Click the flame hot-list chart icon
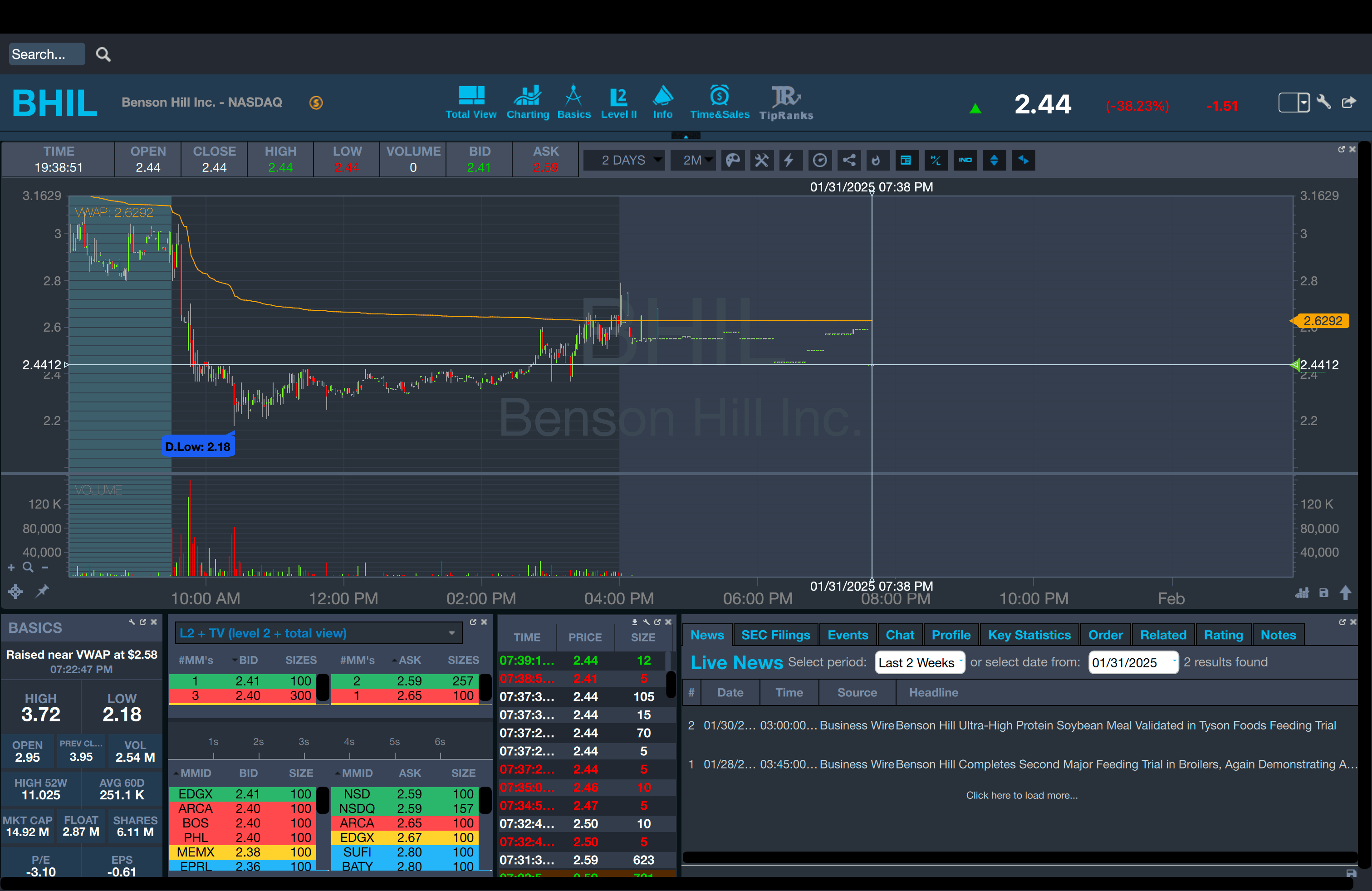The width and height of the screenshot is (1372, 891). (877, 160)
